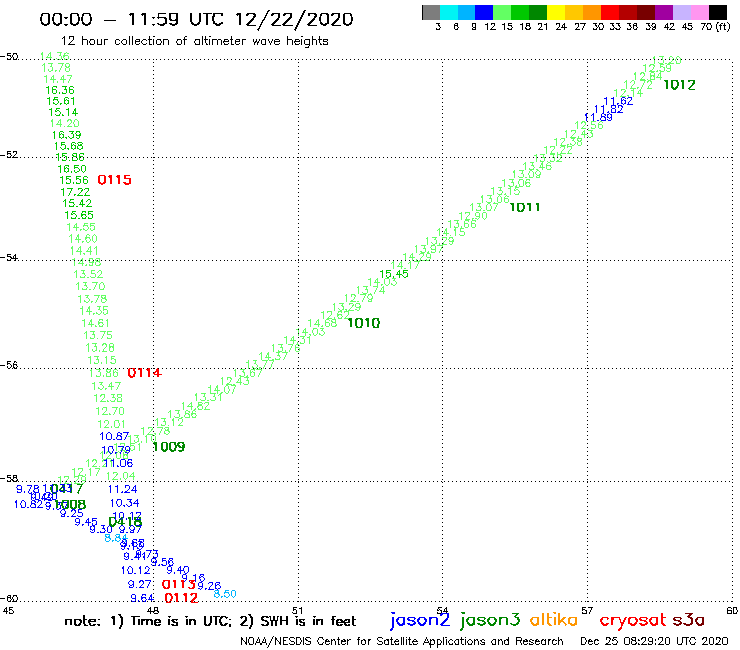The image size is (740, 650).
Task: Click the jason3 satellite legend label
Action: click(x=490, y=620)
